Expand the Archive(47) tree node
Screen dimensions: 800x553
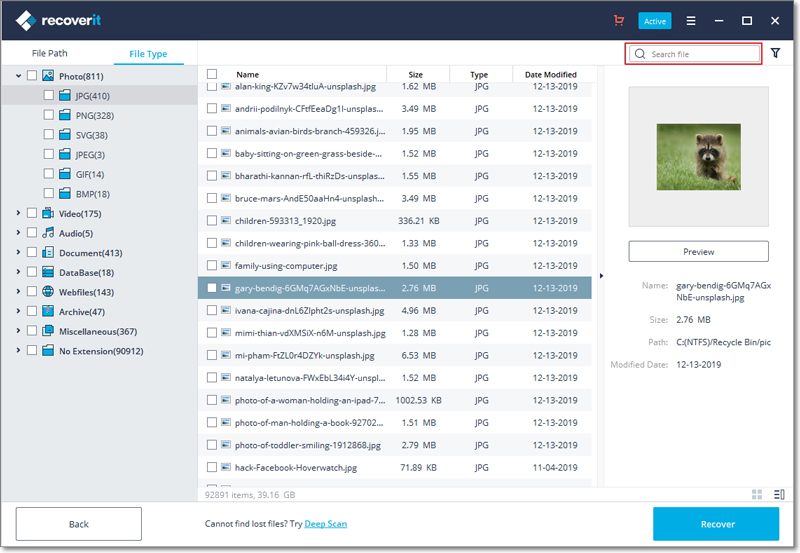click(18, 311)
